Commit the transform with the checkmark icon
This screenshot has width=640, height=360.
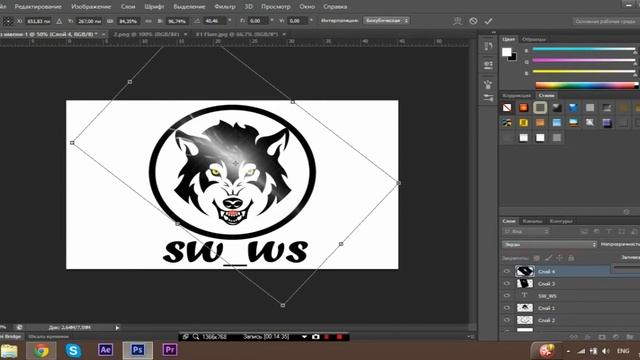[x=489, y=21]
